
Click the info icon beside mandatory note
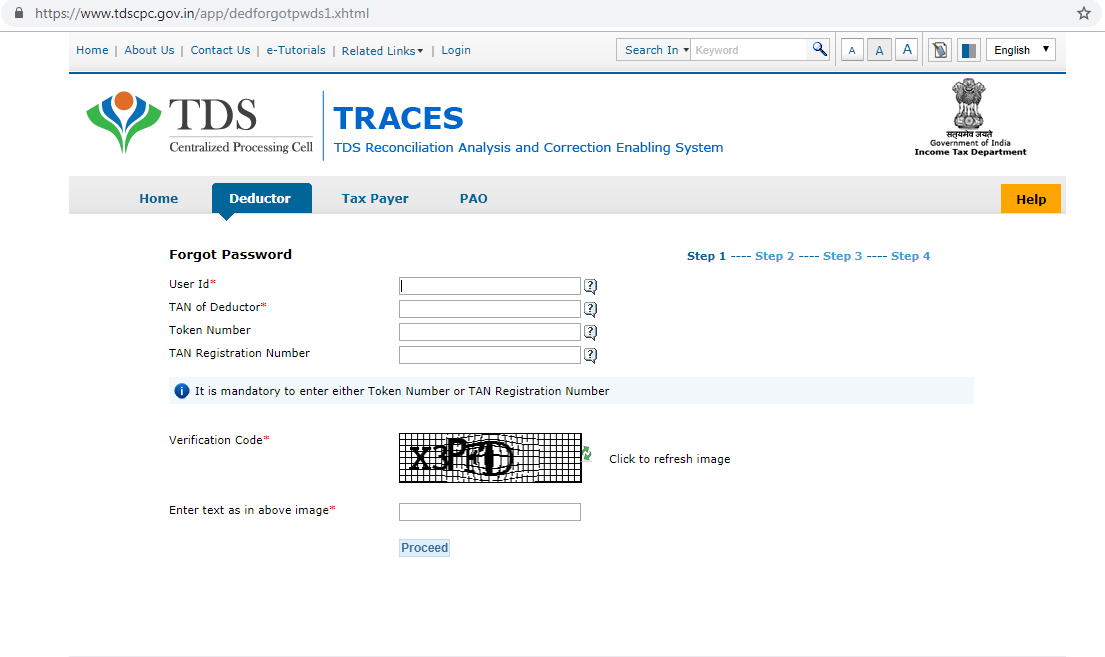(182, 391)
